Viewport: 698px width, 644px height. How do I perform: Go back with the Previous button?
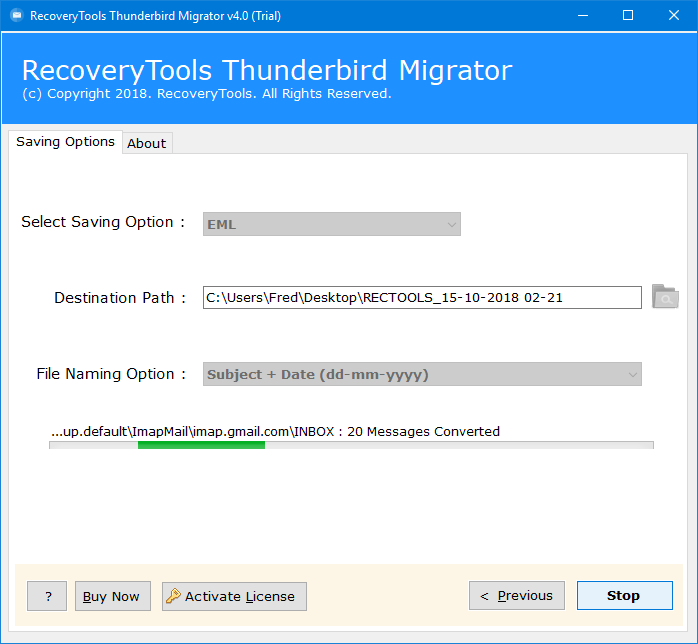pyautogui.click(x=517, y=595)
